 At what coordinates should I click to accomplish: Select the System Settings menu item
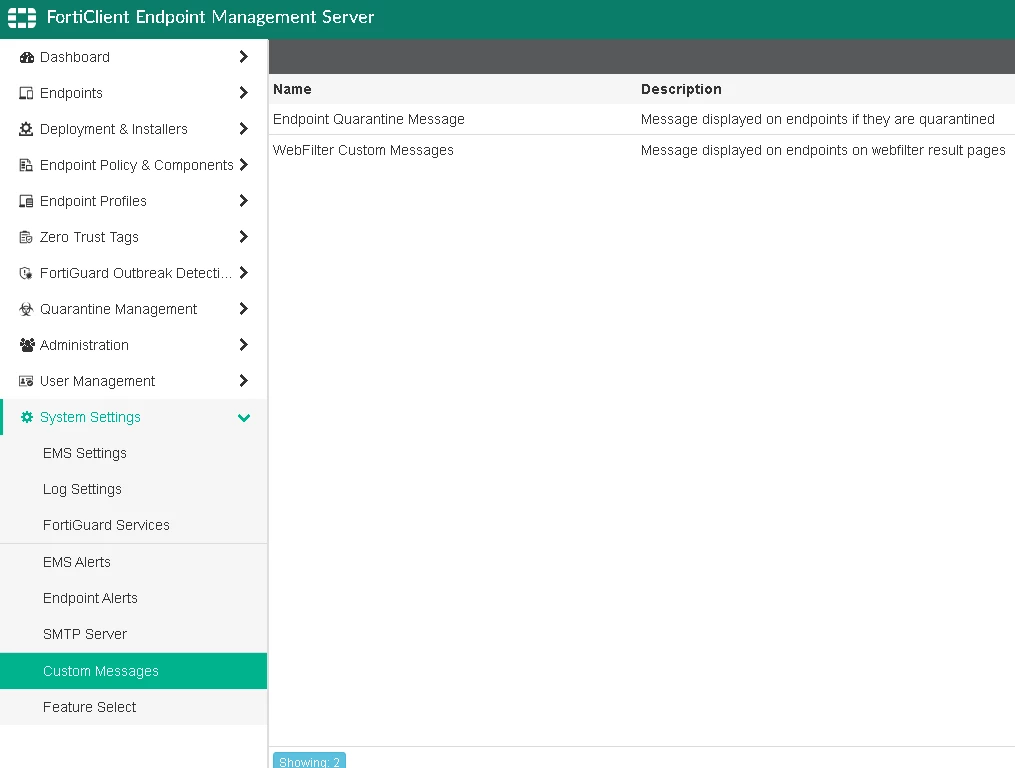[133, 417]
